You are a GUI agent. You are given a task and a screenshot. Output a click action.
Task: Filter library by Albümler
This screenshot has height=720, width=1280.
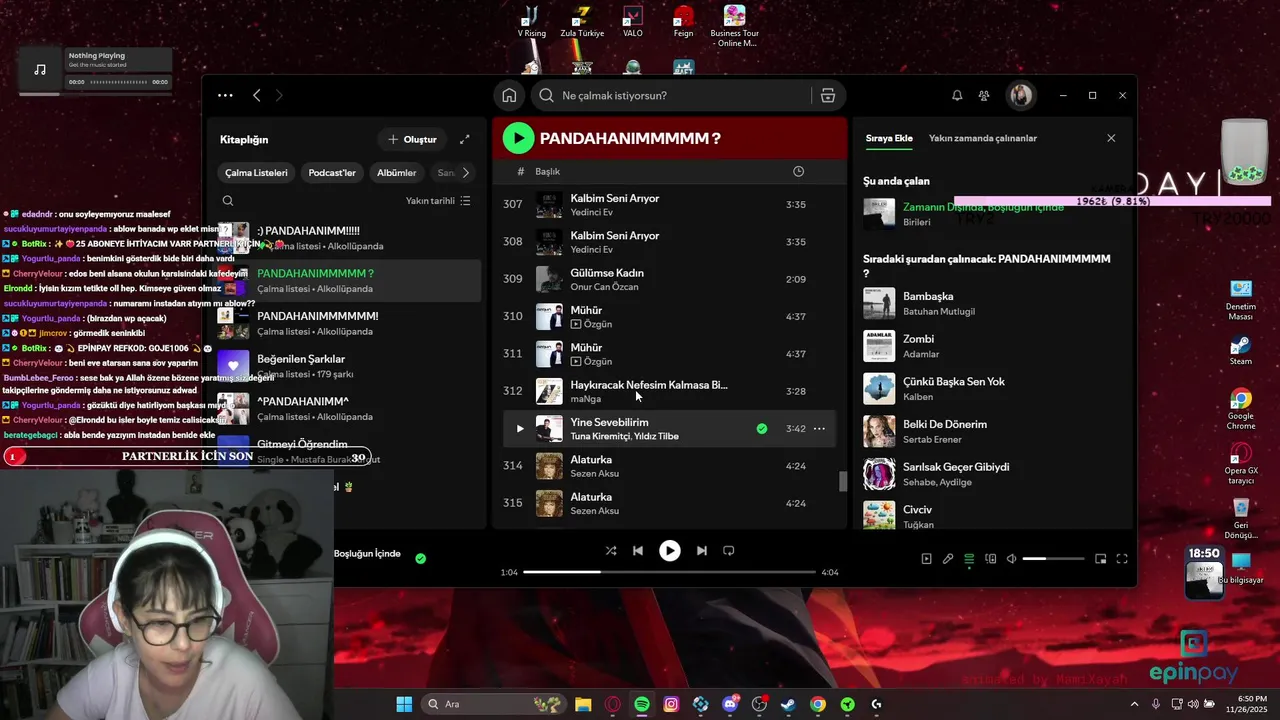(x=396, y=173)
